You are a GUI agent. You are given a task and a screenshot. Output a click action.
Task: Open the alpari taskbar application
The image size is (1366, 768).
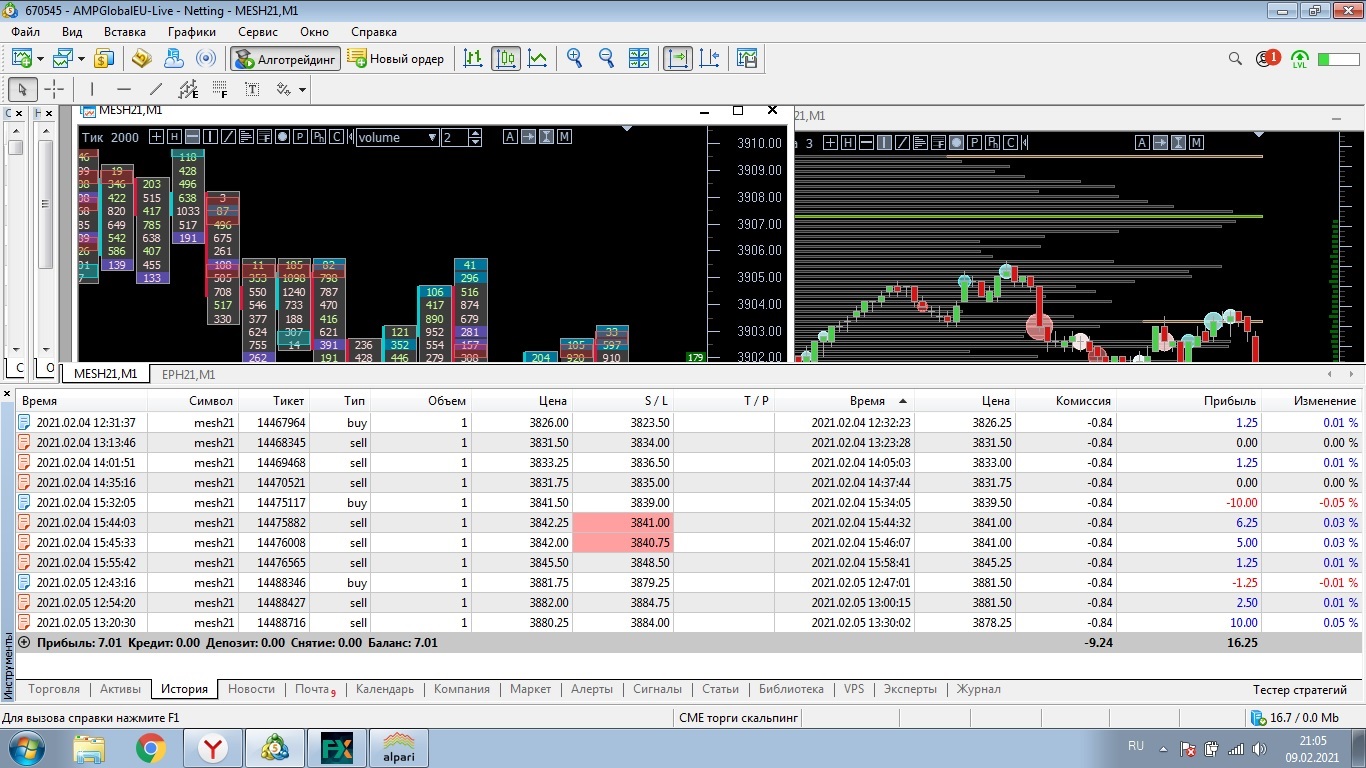click(x=400, y=747)
